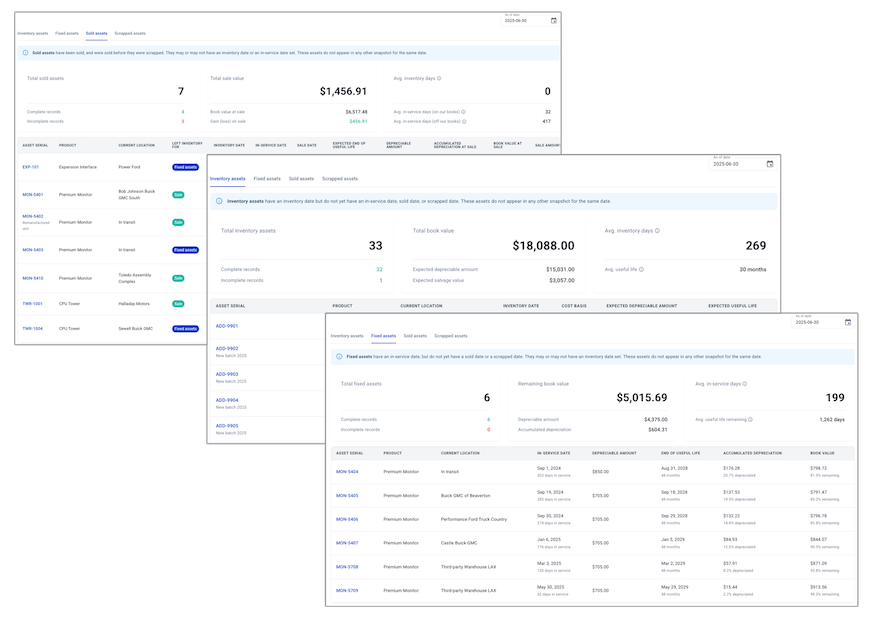
Task: Open the Sold assets tab on the middle window
Action: (300, 177)
